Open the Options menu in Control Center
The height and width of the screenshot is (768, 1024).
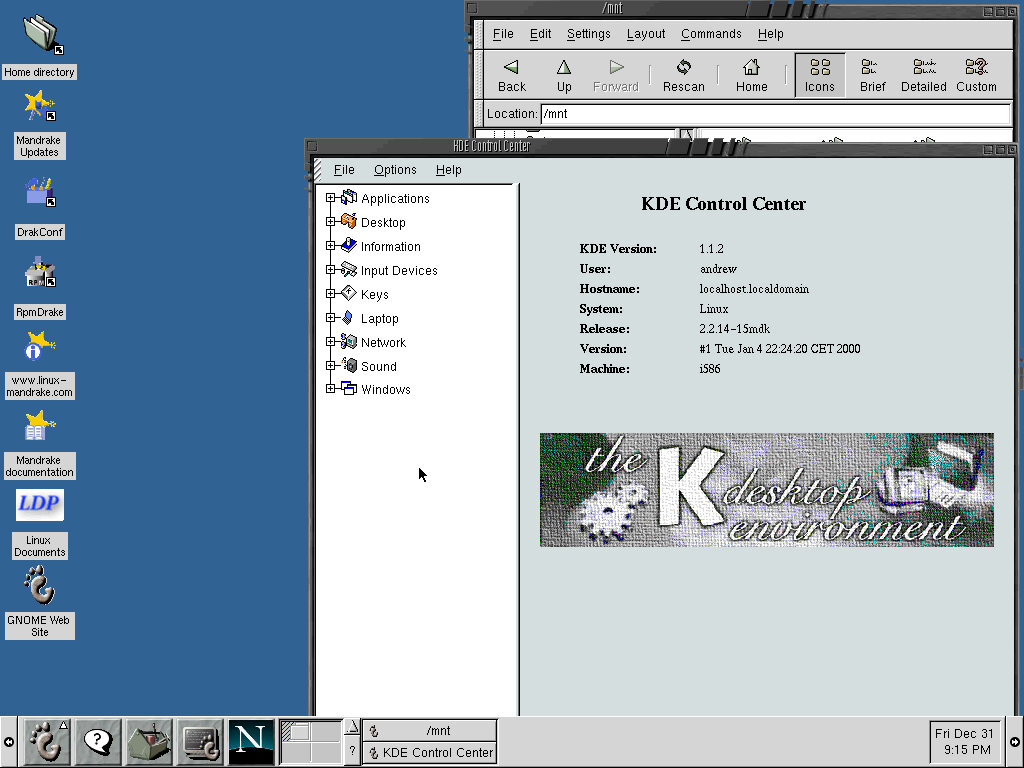pos(395,169)
